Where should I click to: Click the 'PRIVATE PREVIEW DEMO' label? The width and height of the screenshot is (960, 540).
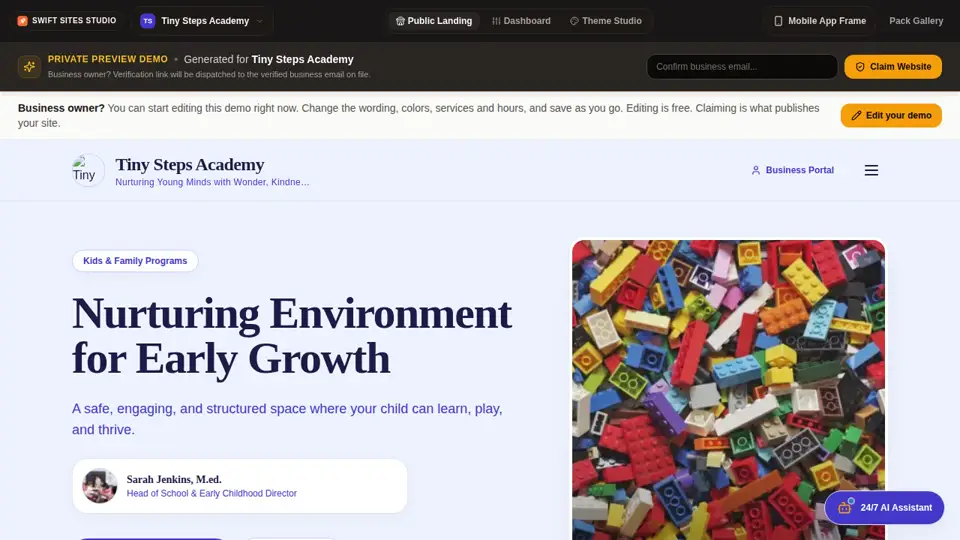coord(108,59)
